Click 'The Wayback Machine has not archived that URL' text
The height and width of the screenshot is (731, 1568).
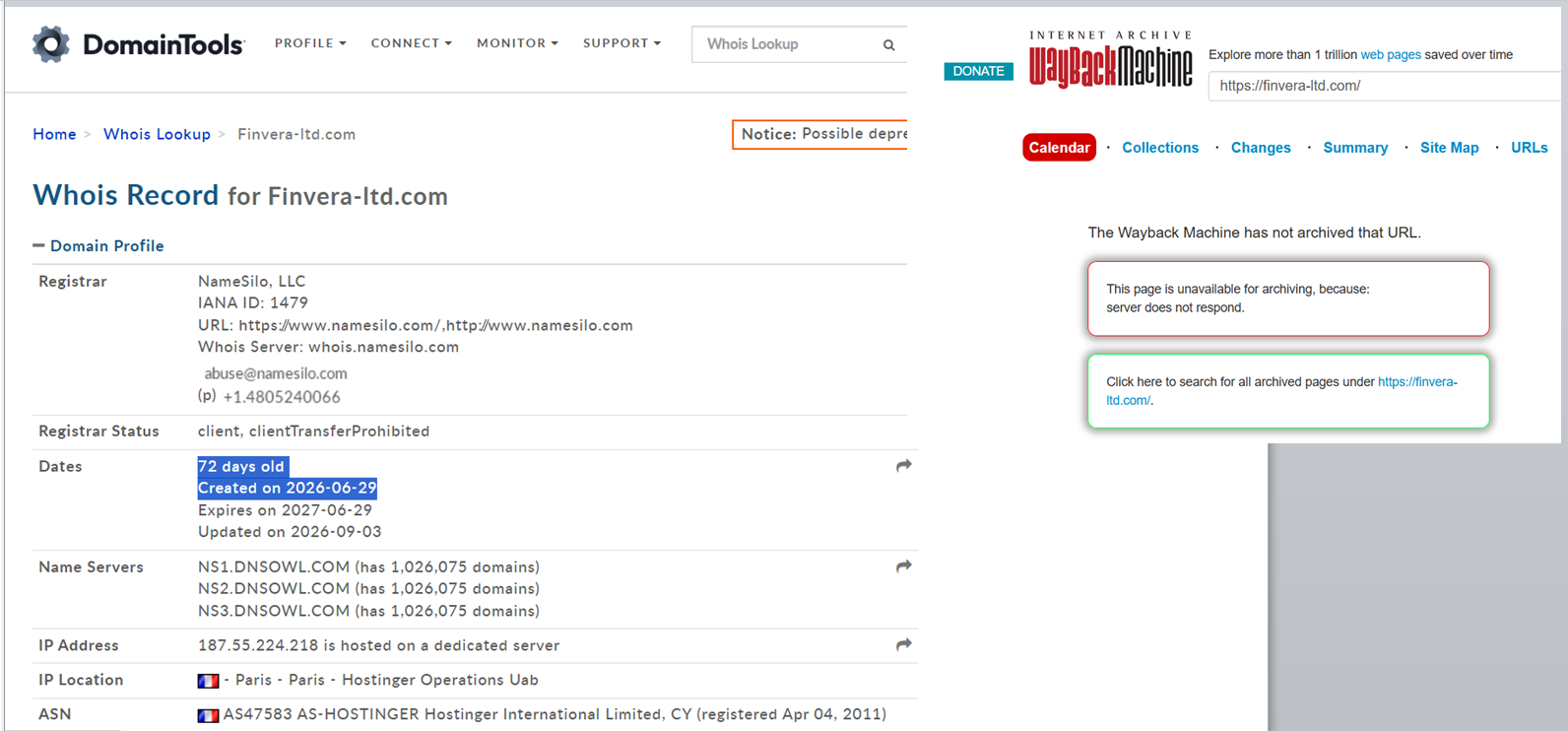1254,233
